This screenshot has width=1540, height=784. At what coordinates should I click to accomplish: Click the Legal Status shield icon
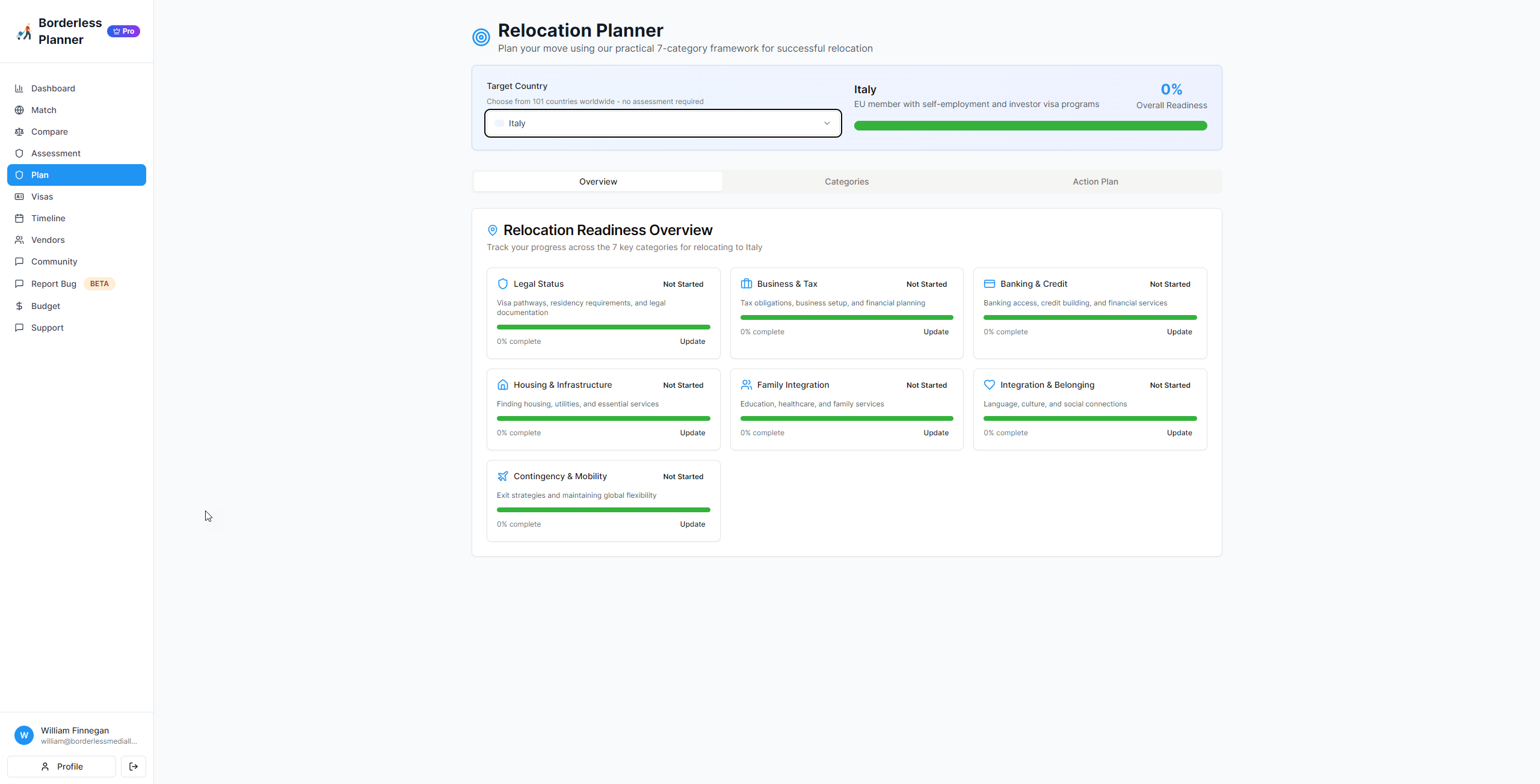tap(503, 284)
